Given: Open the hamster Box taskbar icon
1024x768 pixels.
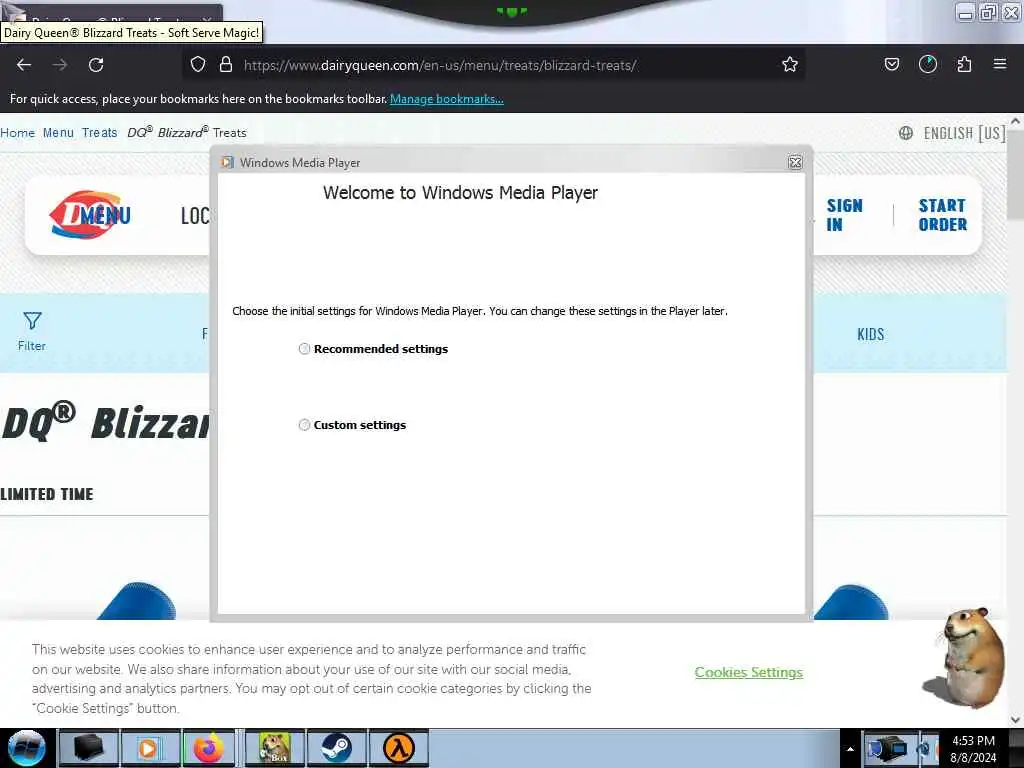Looking at the screenshot, I should tap(274, 748).
